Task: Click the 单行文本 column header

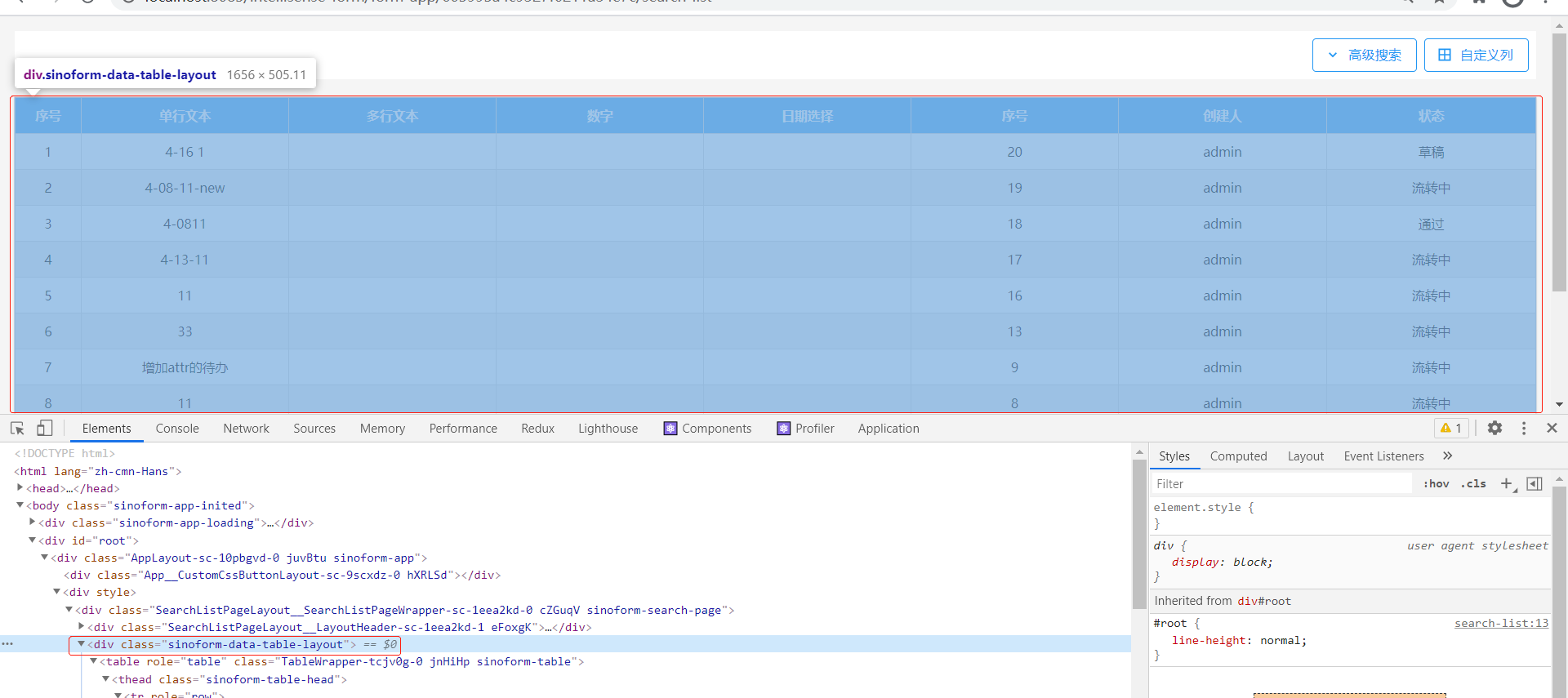Action: 185,116
